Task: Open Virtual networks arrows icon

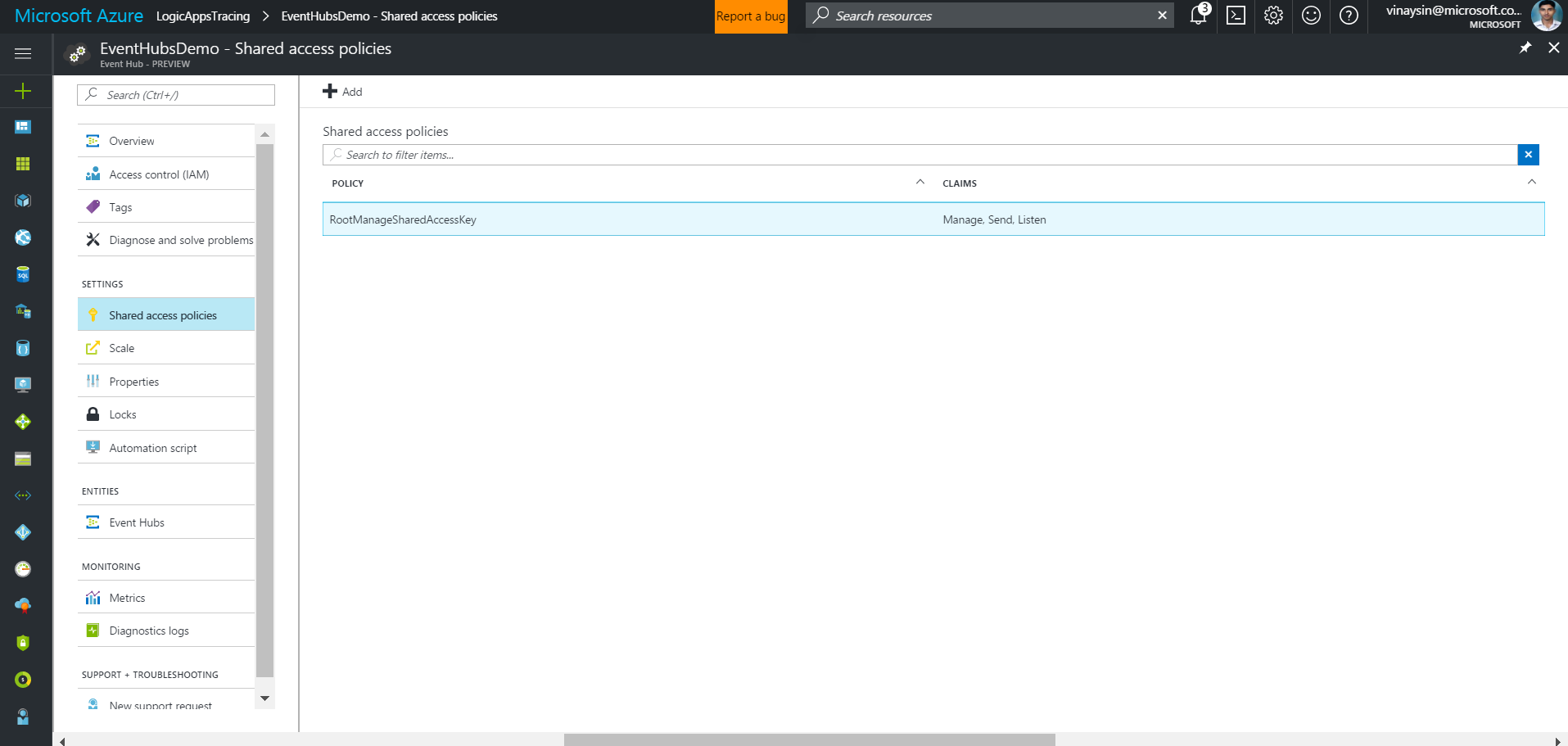Action: click(23, 495)
